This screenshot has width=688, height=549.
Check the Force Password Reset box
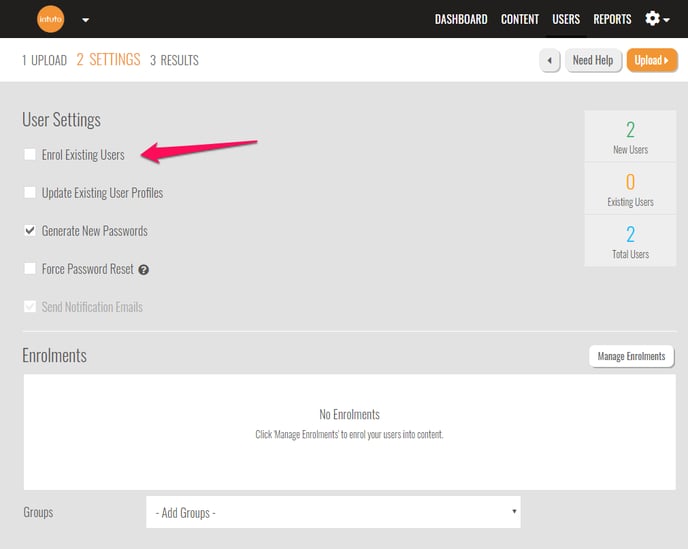tap(30, 268)
